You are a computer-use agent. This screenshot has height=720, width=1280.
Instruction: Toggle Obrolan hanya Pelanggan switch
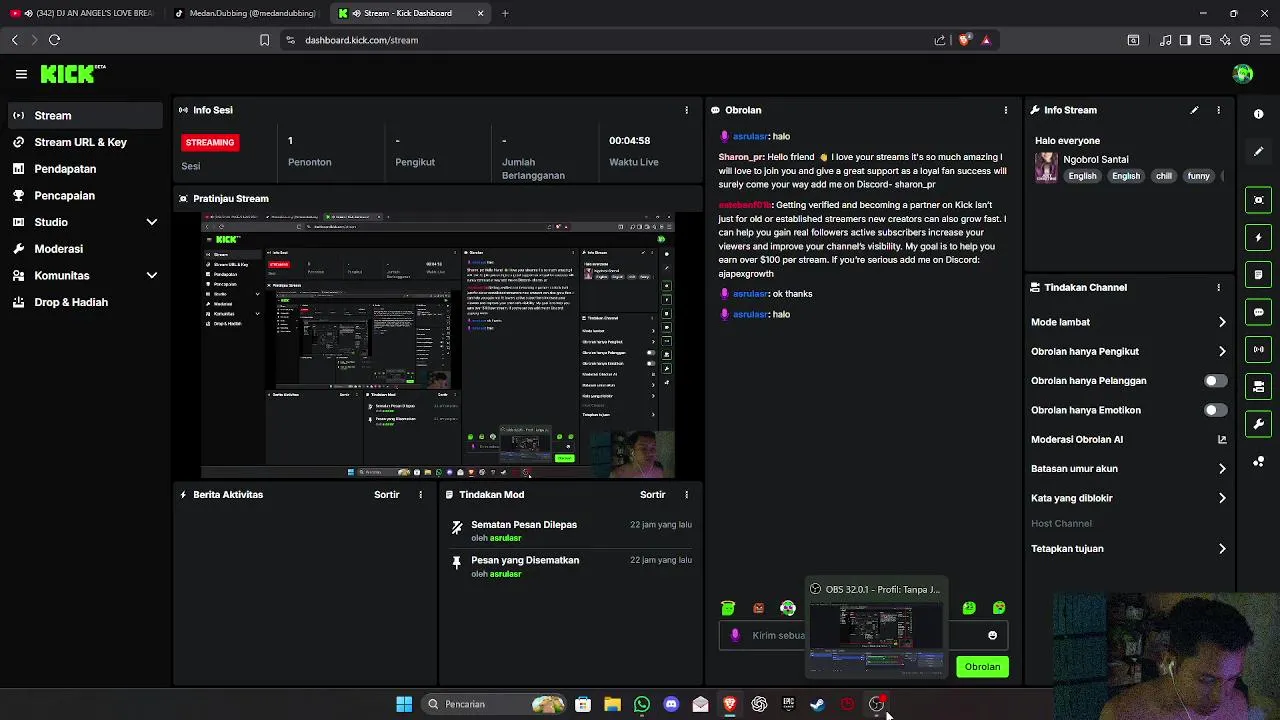tap(1215, 381)
